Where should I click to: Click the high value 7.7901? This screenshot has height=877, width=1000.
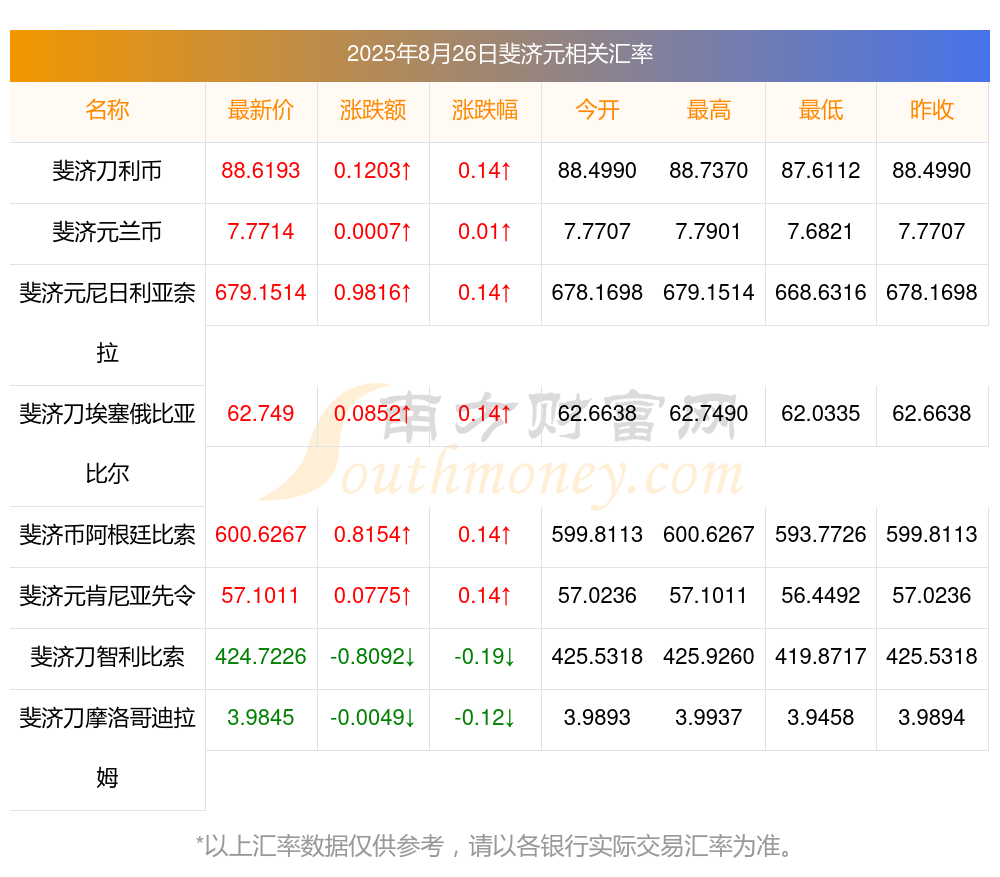tap(709, 232)
